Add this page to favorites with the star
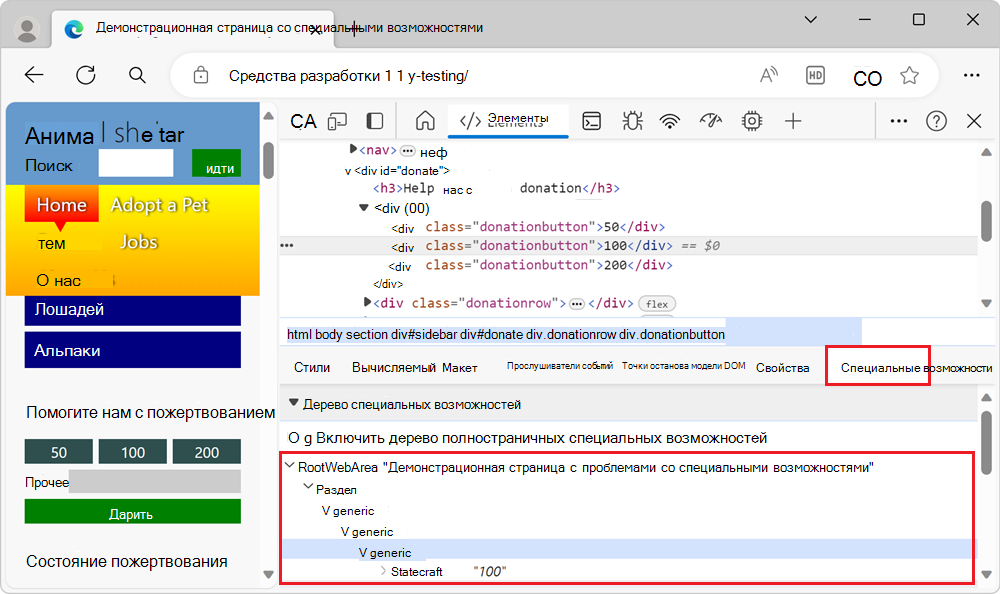The image size is (1000, 594). 909,75
